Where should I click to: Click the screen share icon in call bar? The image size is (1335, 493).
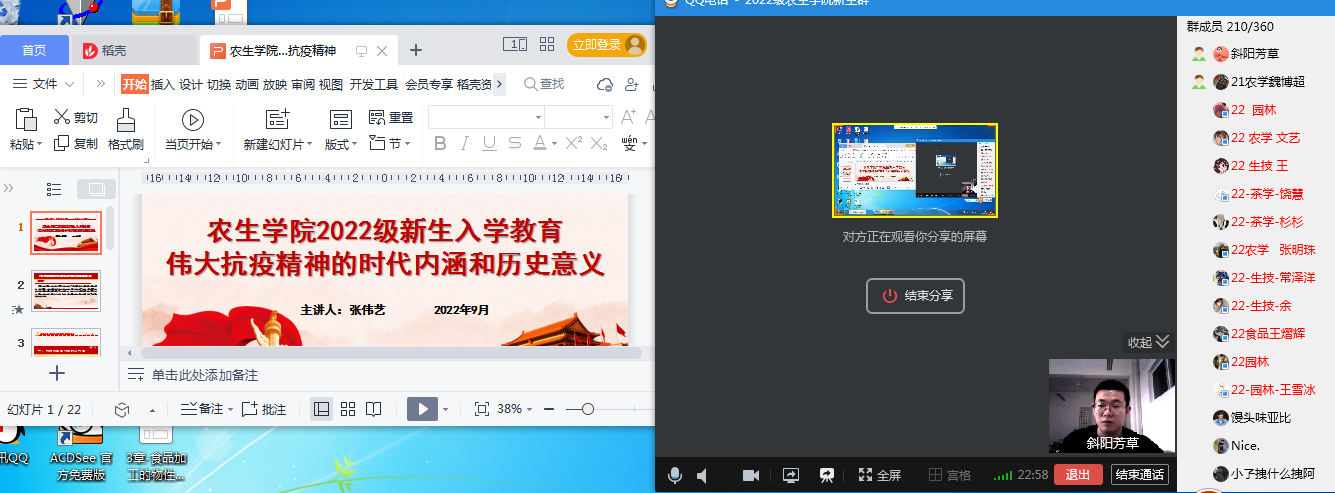coord(790,475)
